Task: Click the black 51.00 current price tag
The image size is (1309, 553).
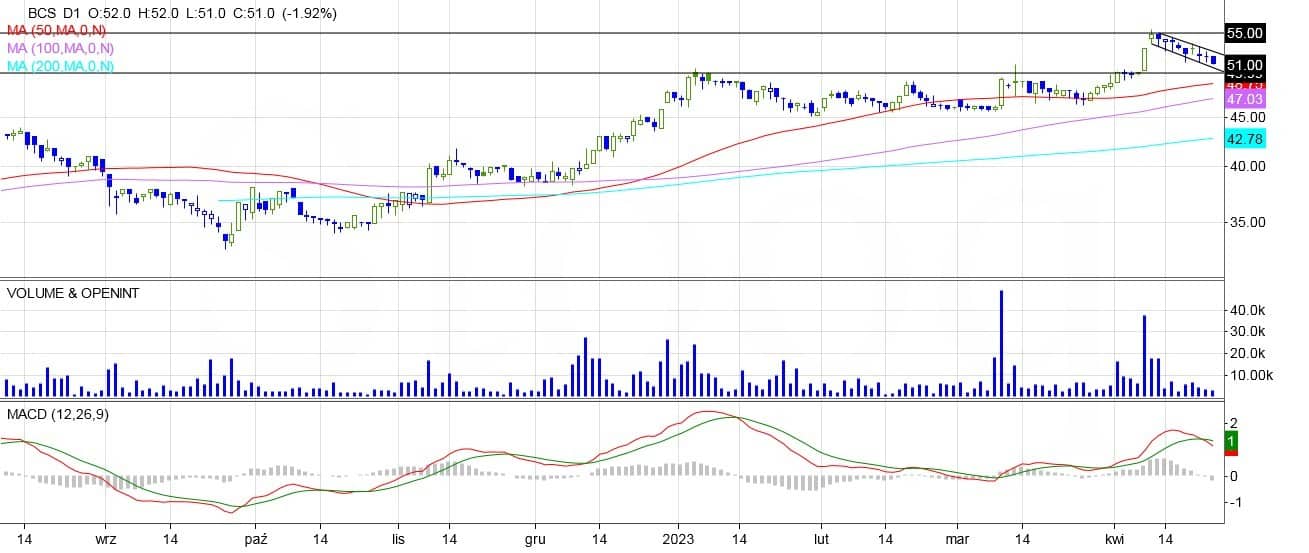Action: pyautogui.click(x=1245, y=63)
